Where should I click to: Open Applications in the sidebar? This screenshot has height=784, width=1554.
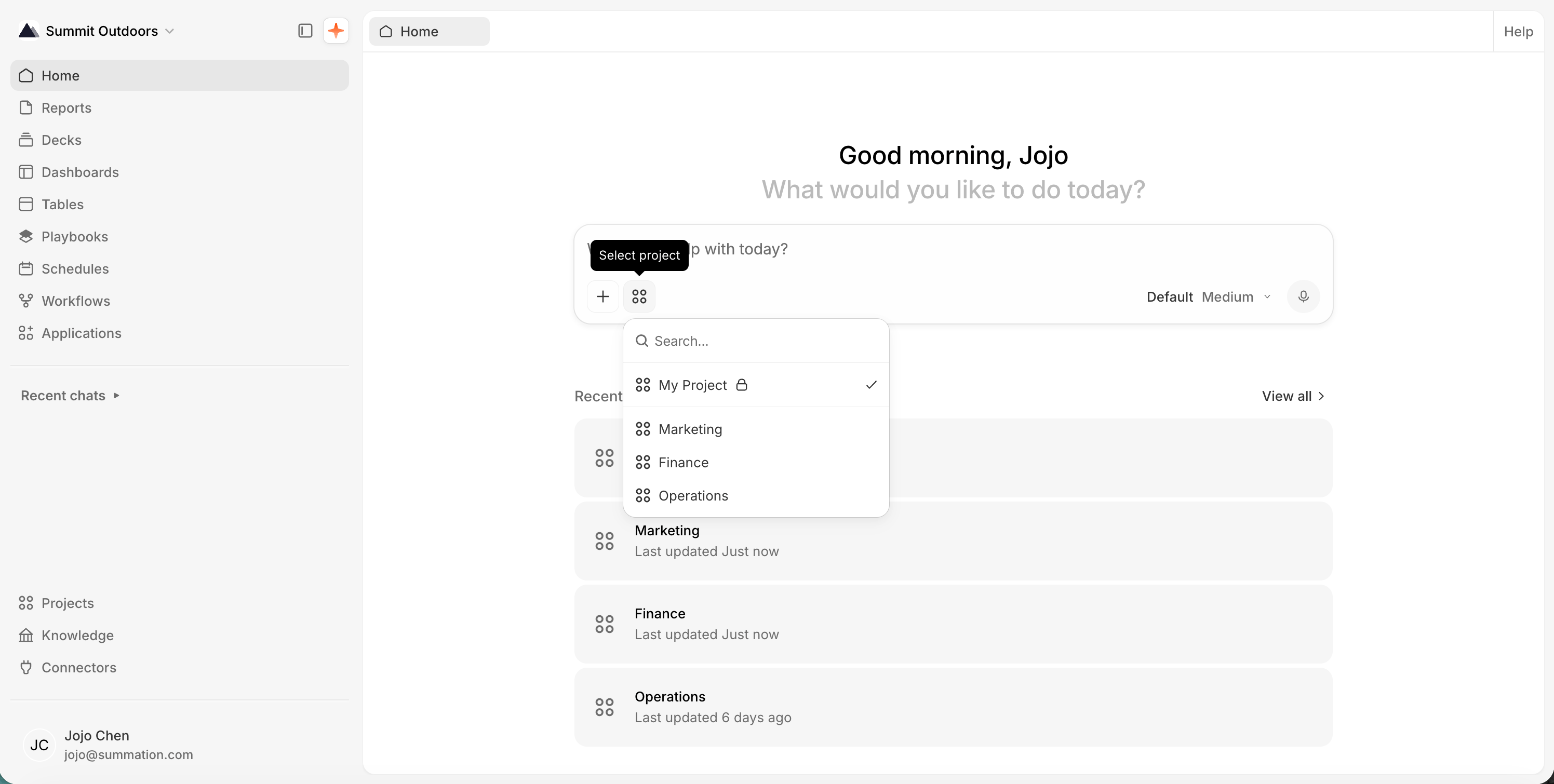[x=180, y=333]
